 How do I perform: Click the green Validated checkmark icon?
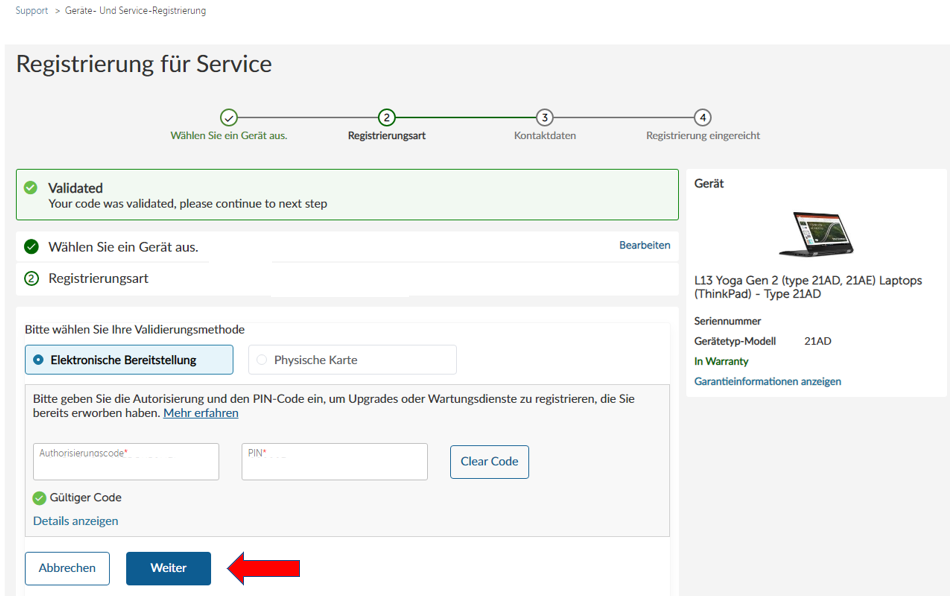click(x=30, y=188)
